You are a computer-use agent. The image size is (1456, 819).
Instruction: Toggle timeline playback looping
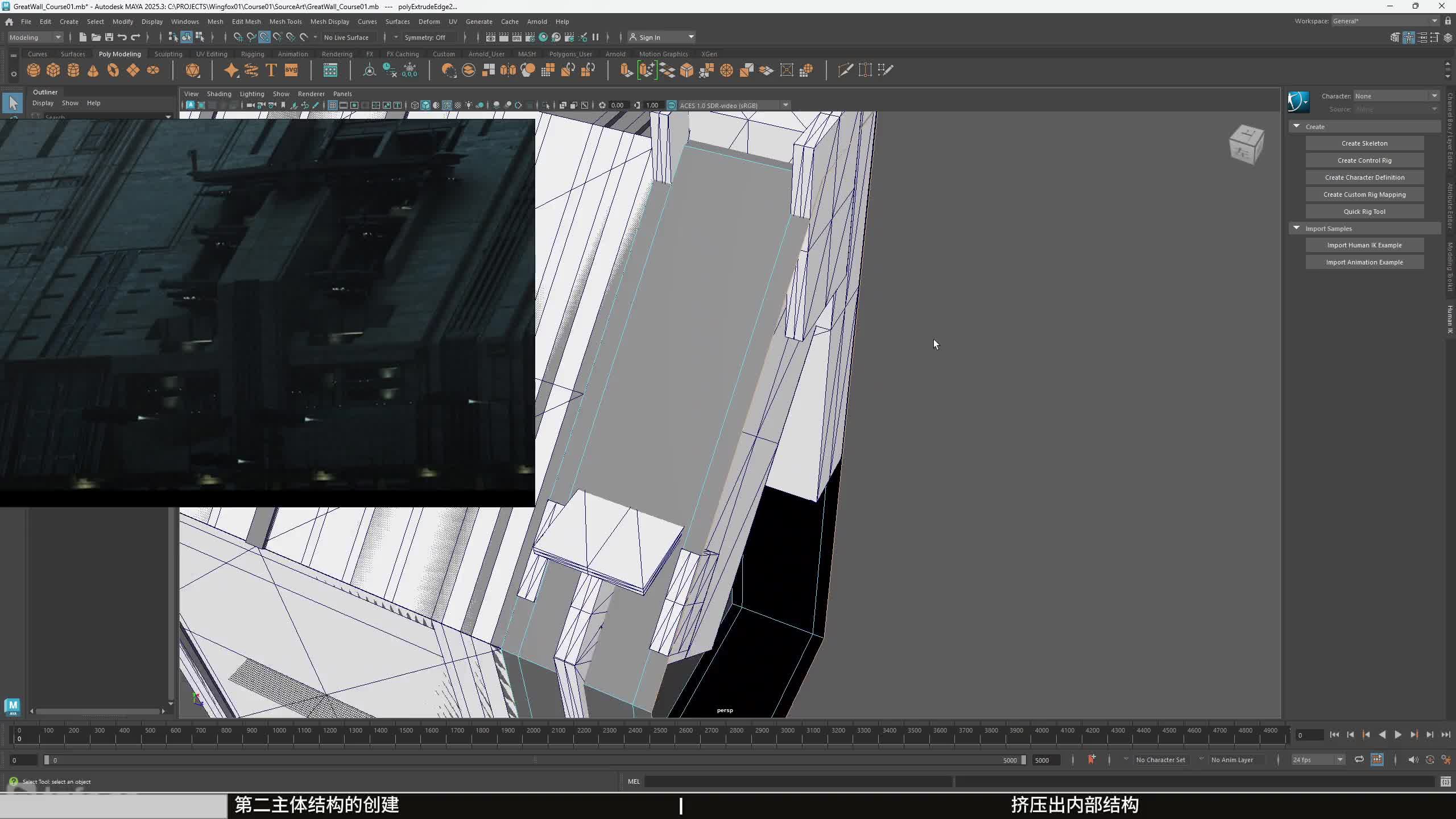point(1359,759)
